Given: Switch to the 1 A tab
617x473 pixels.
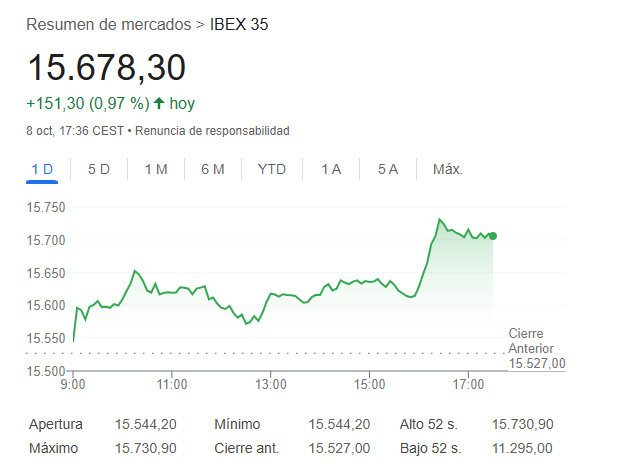Looking at the screenshot, I should click(331, 169).
